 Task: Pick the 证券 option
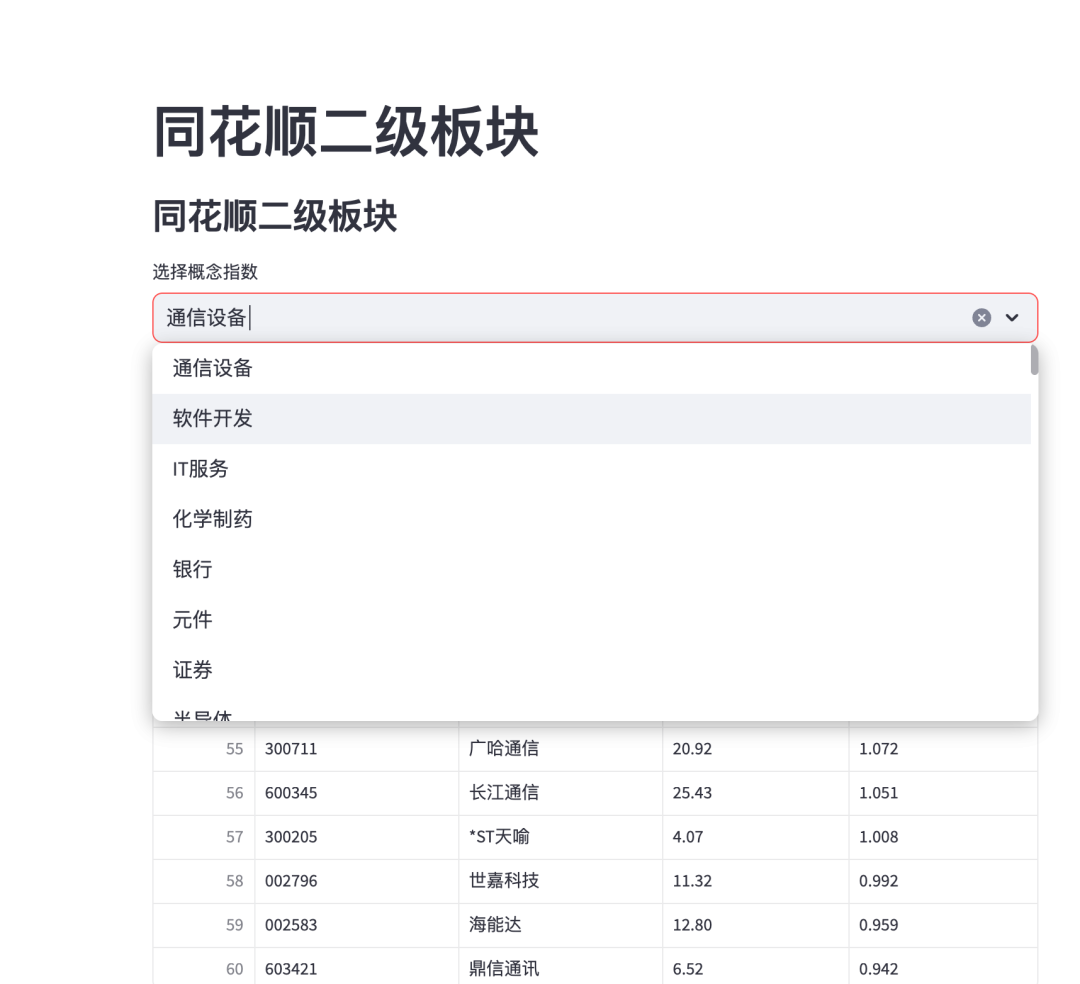pyautogui.click(x=592, y=670)
